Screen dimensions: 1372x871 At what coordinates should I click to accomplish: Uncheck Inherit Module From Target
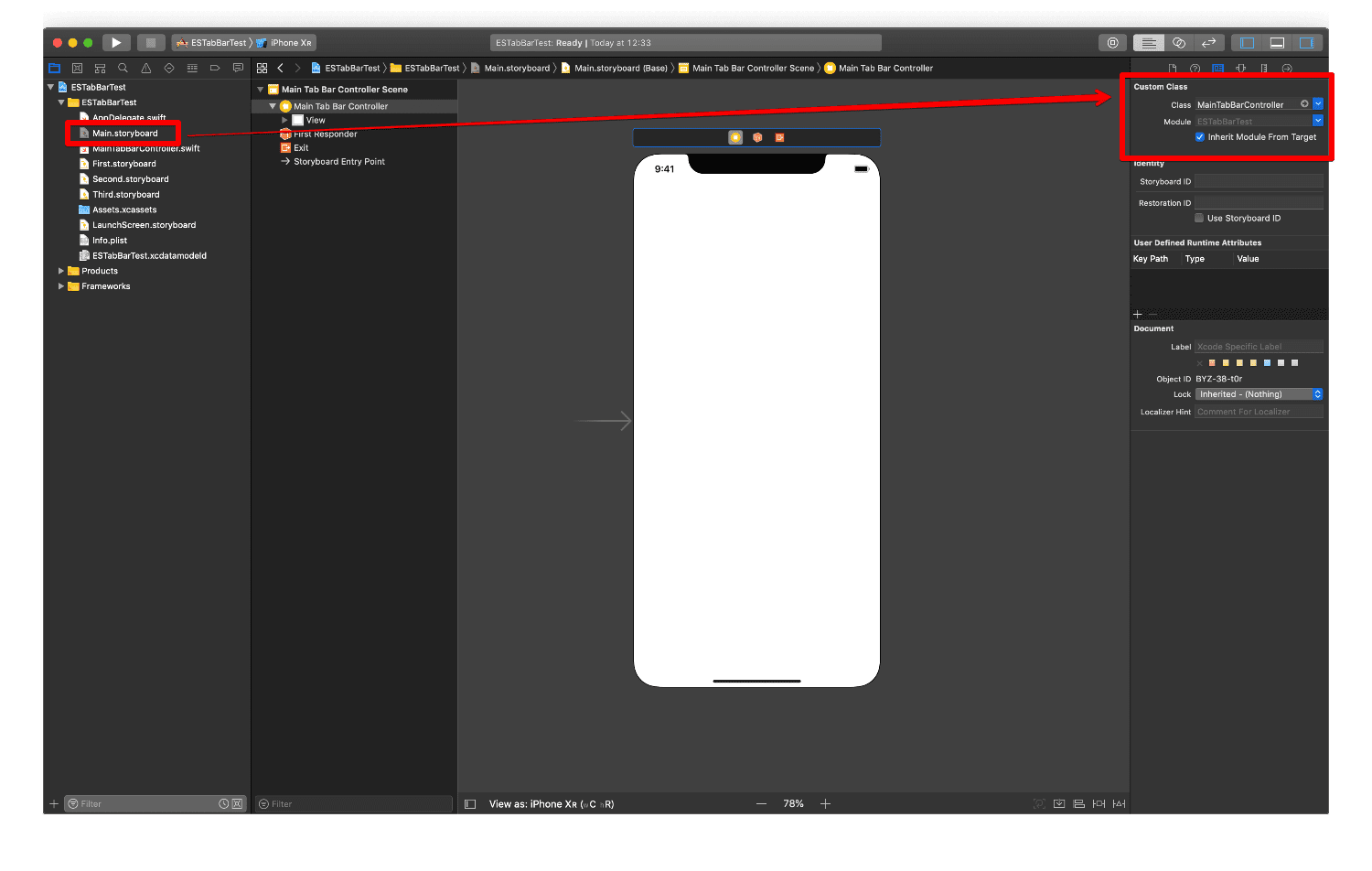tap(1200, 137)
